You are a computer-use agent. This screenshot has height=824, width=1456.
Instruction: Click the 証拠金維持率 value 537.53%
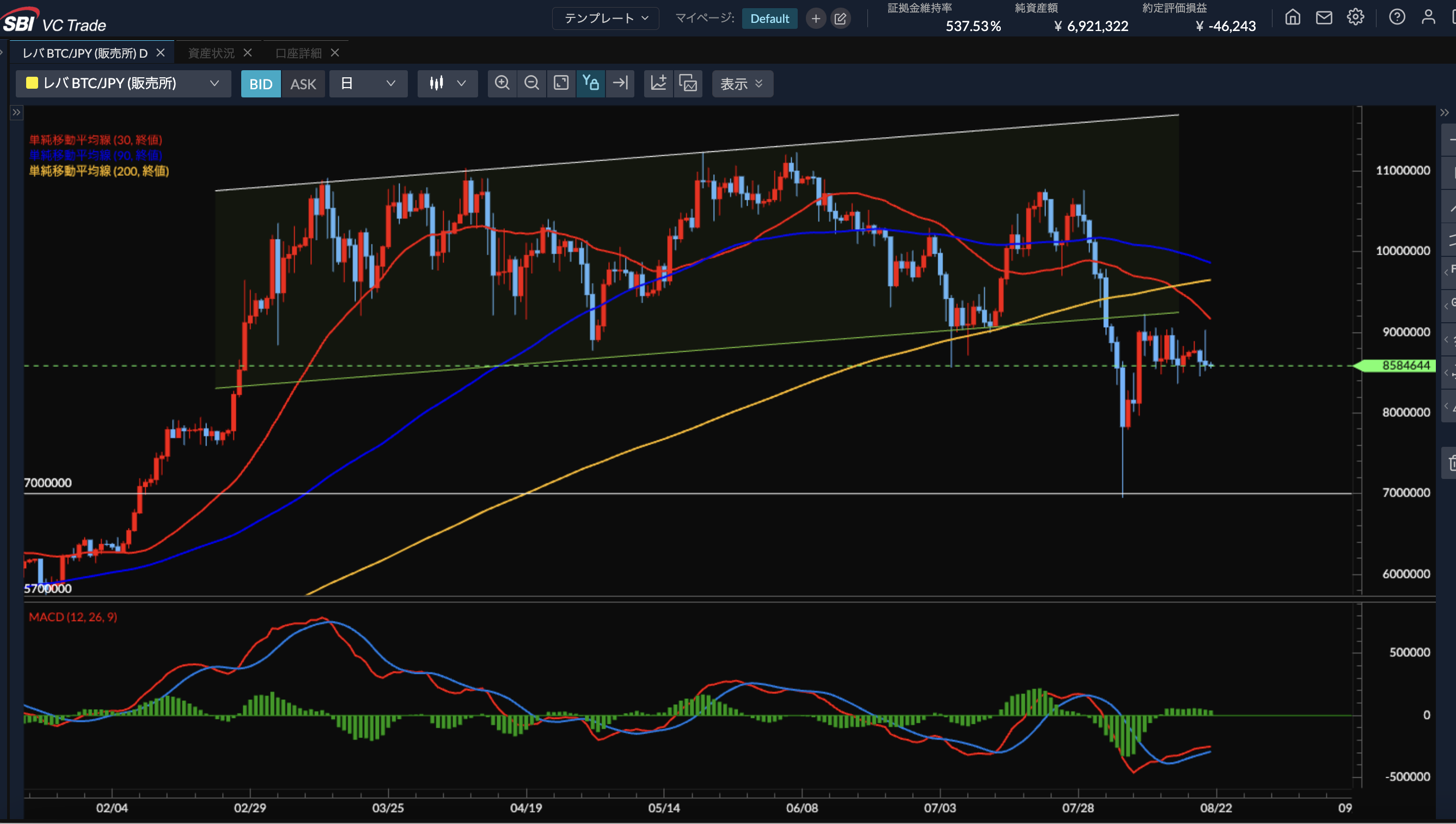(973, 26)
